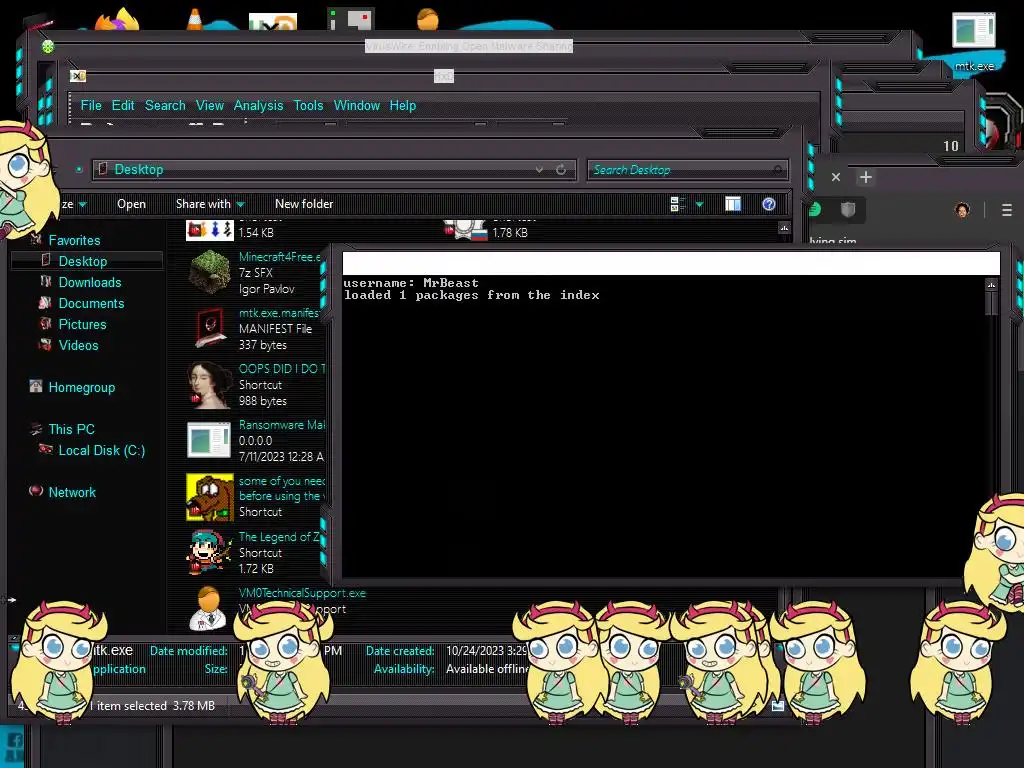The height and width of the screenshot is (768, 1024).
Task: Open Local Disk (C:)
Action: pyautogui.click(x=102, y=450)
